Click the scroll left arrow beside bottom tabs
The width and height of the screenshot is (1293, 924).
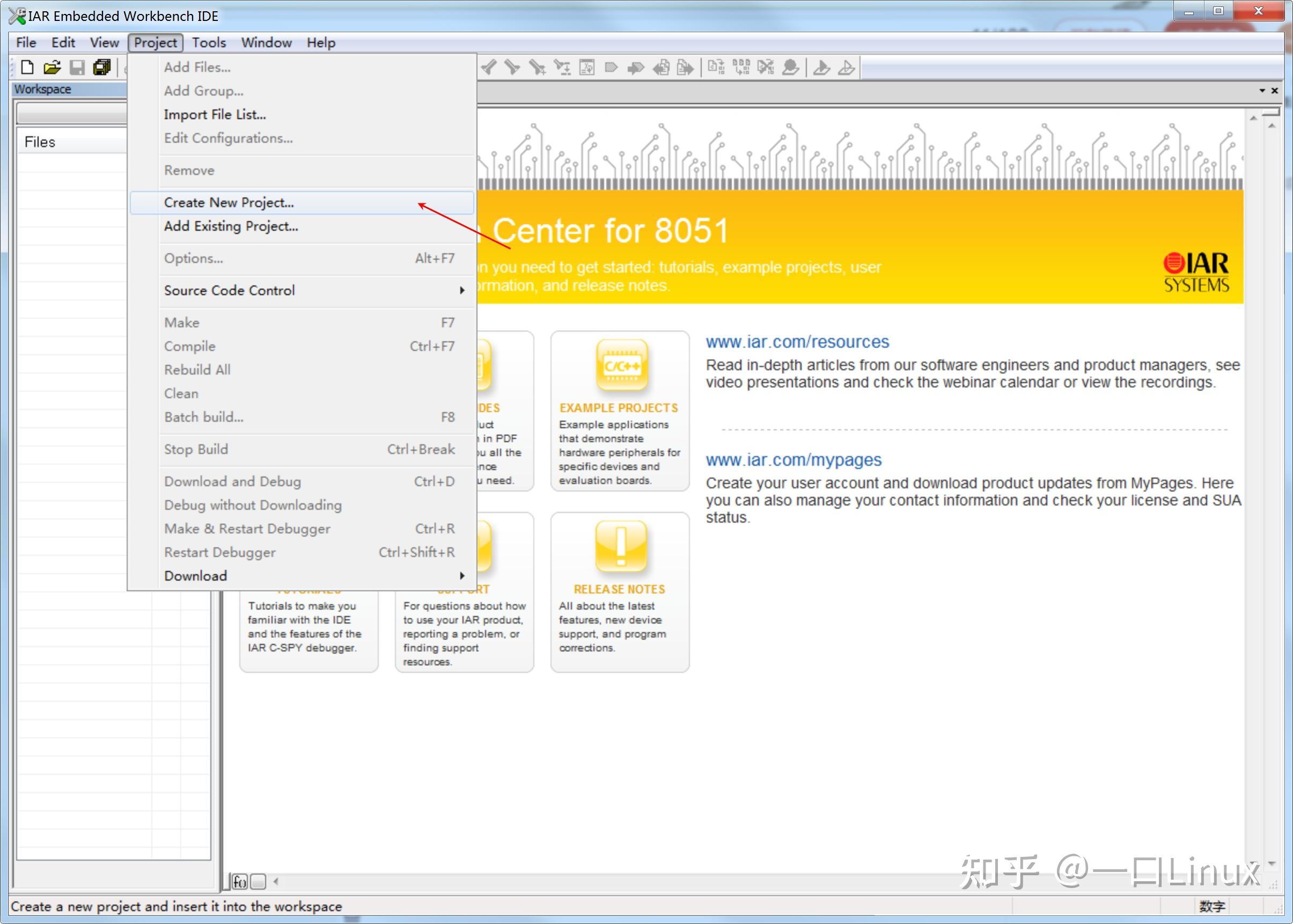click(x=276, y=882)
